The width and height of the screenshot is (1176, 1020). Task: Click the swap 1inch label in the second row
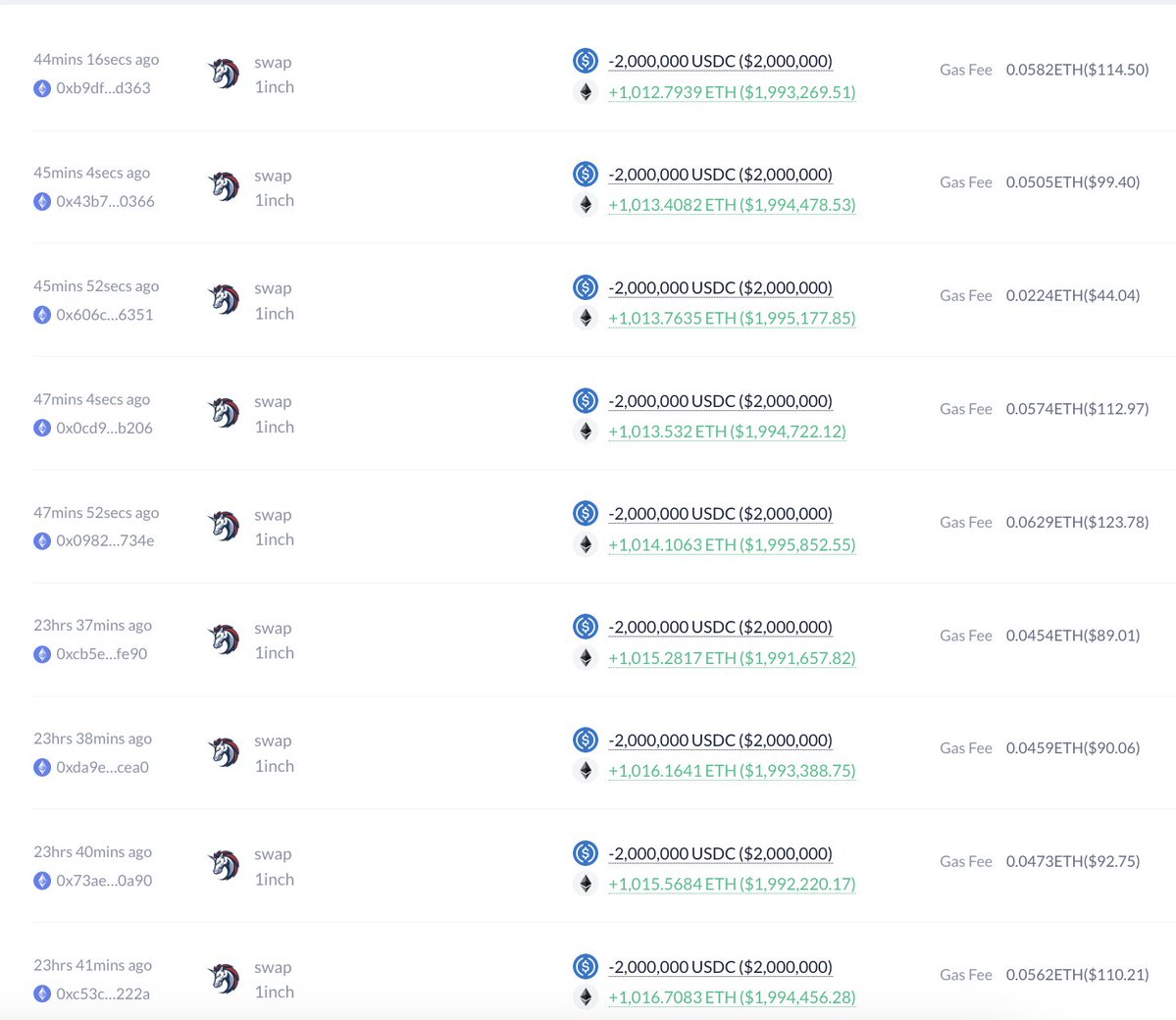tap(274, 186)
